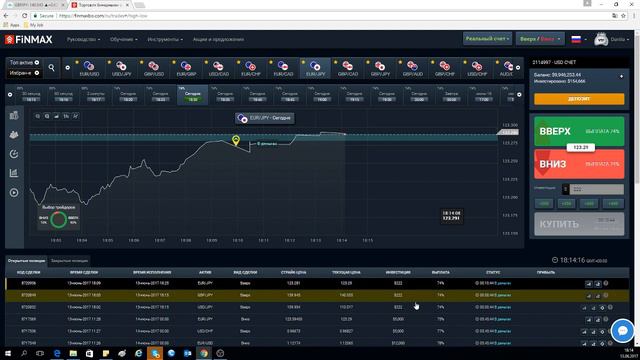The image size is (640, 360).
Task: Toggle favorite star for EUR/CHF
Action: click(238, 62)
